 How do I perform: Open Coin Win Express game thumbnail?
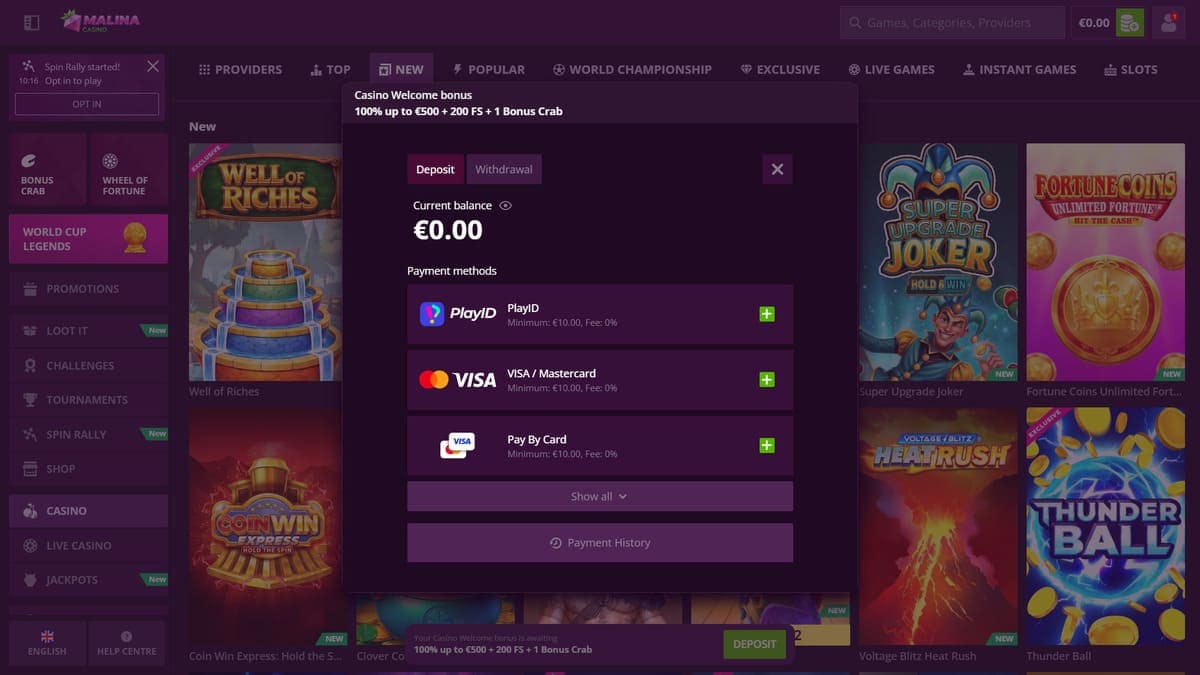click(x=266, y=527)
